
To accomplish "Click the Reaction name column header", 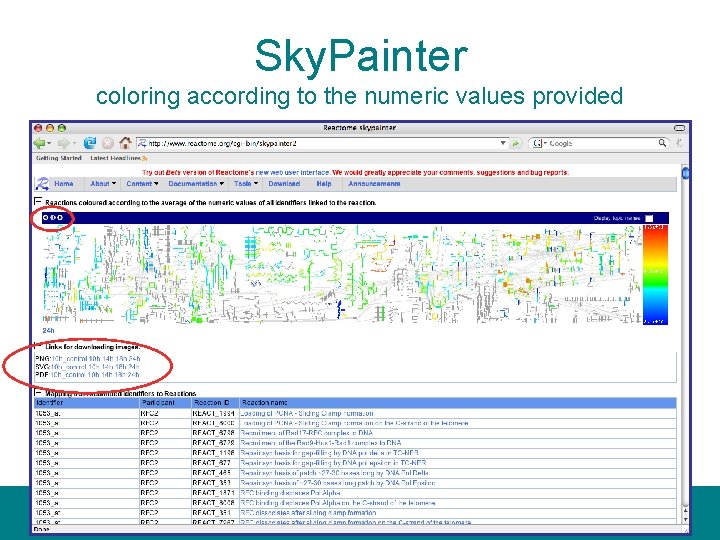I will coord(458,403).
